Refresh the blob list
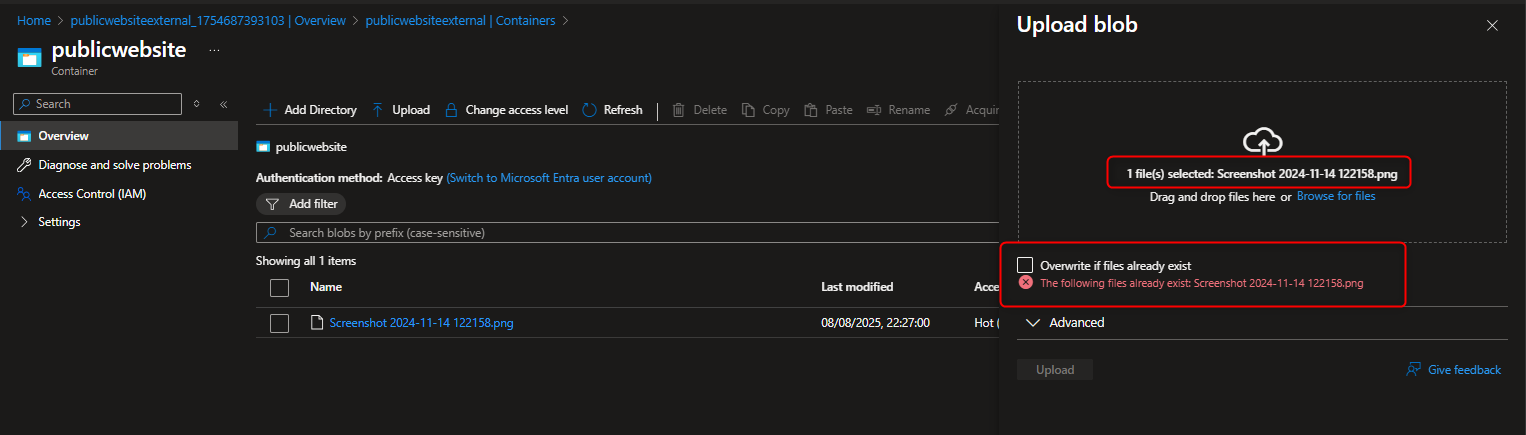The height and width of the screenshot is (435, 1526). coord(612,110)
